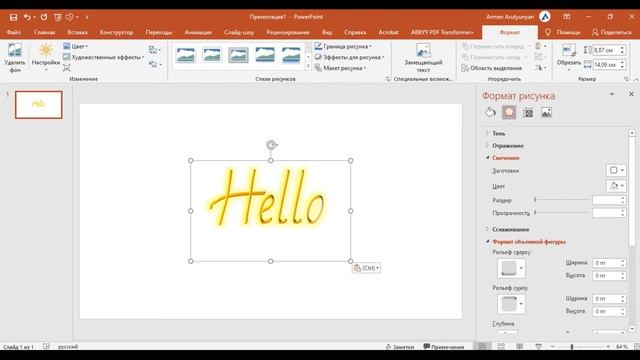Open Effects pentagon tab in format pane
The height and width of the screenshot is (360, 640).
coord(509,112)
